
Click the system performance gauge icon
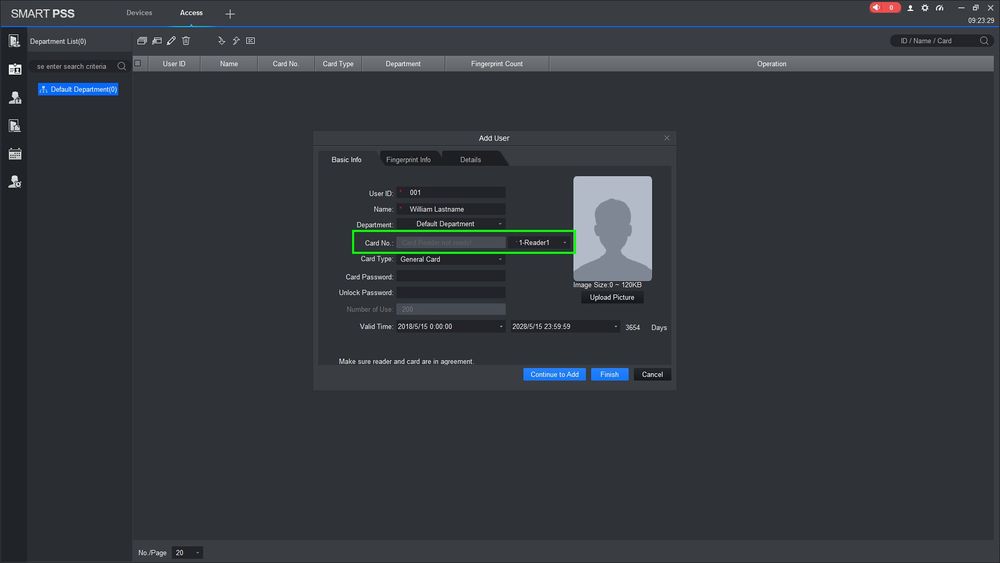[x=939, y=8]
